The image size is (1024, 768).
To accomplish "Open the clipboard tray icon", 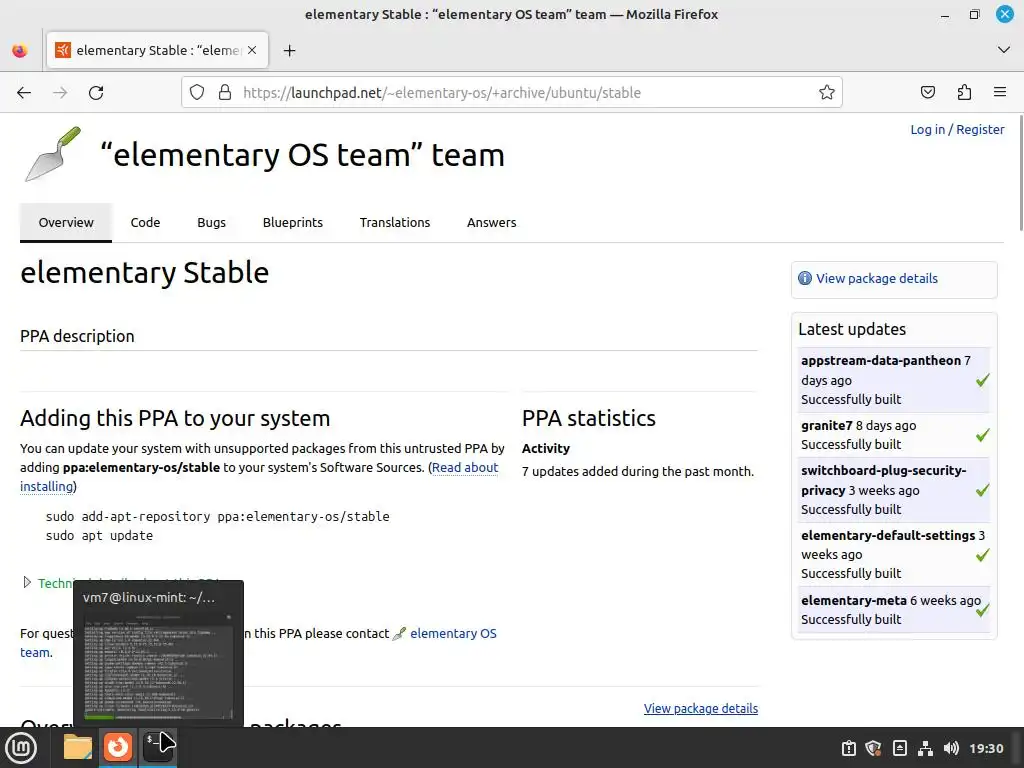I will click(848, 748).
